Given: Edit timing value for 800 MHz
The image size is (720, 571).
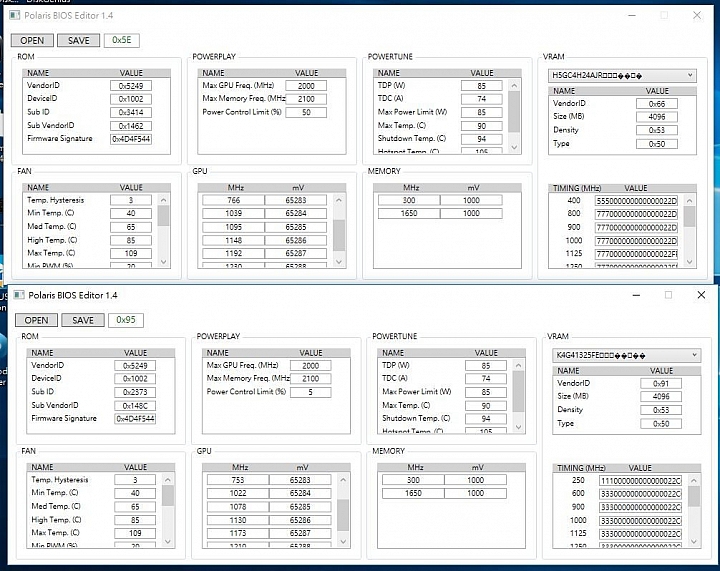Looking at the screenshot, I should pyautogui.click(x=636, y=214).
